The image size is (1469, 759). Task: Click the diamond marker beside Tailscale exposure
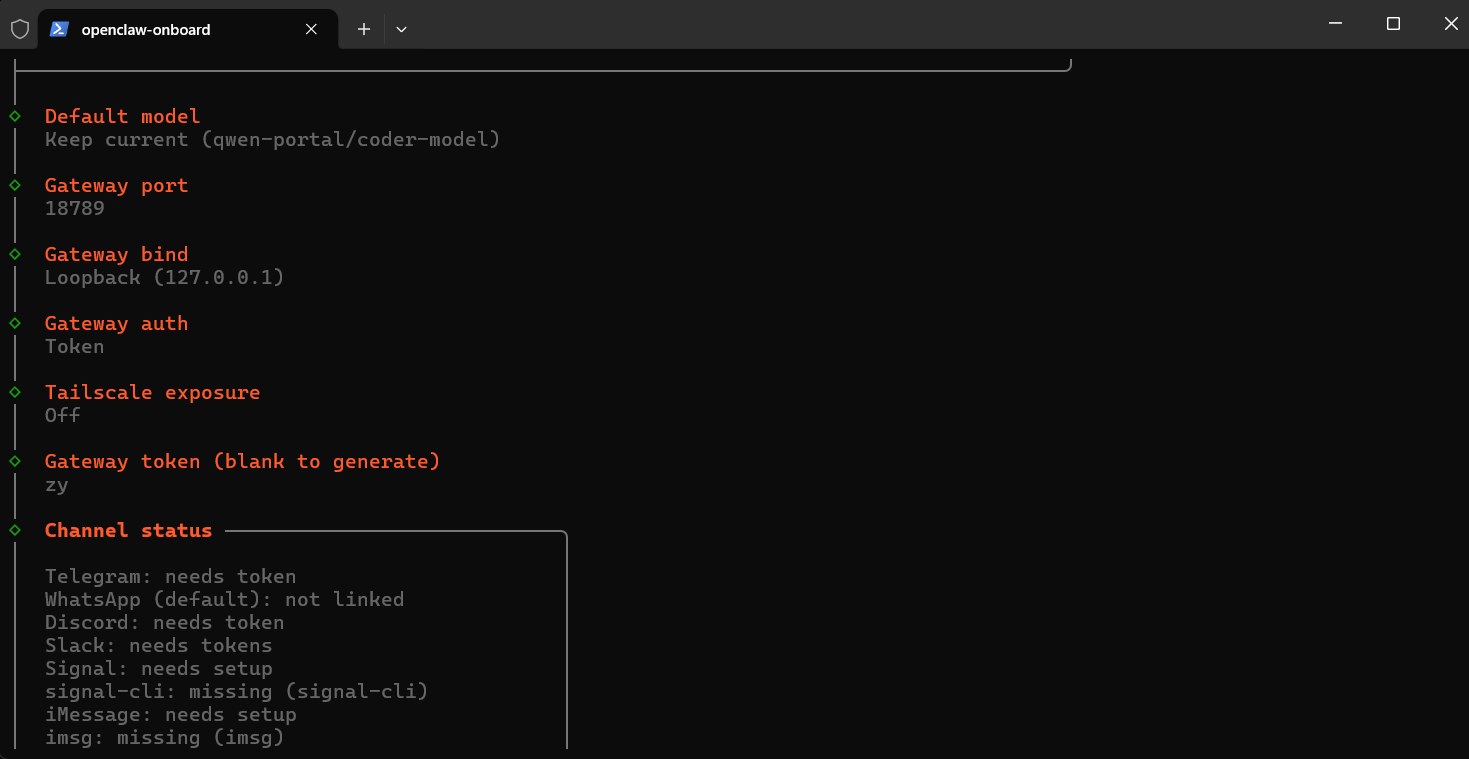(x=15, y=392)
